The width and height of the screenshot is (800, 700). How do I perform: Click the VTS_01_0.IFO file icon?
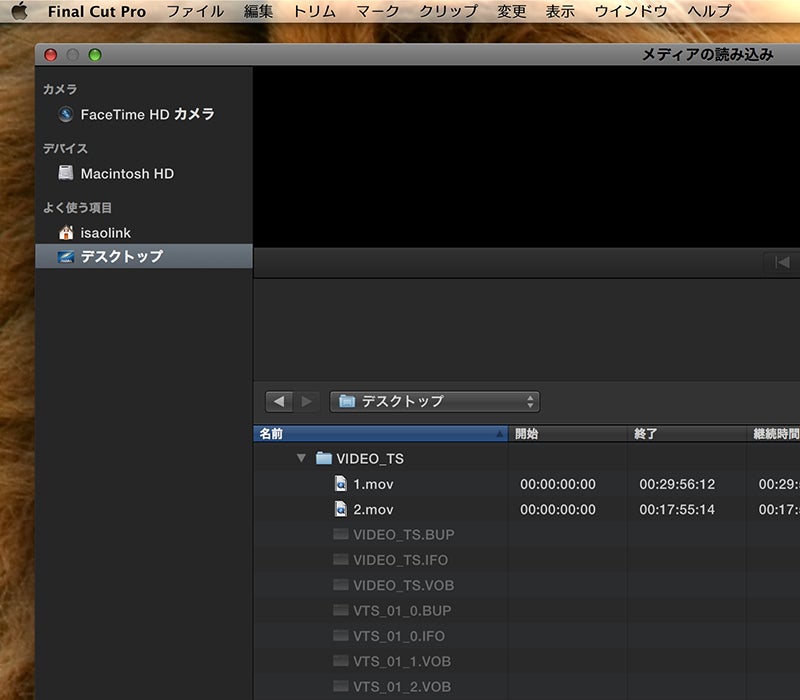coord(341,636)
